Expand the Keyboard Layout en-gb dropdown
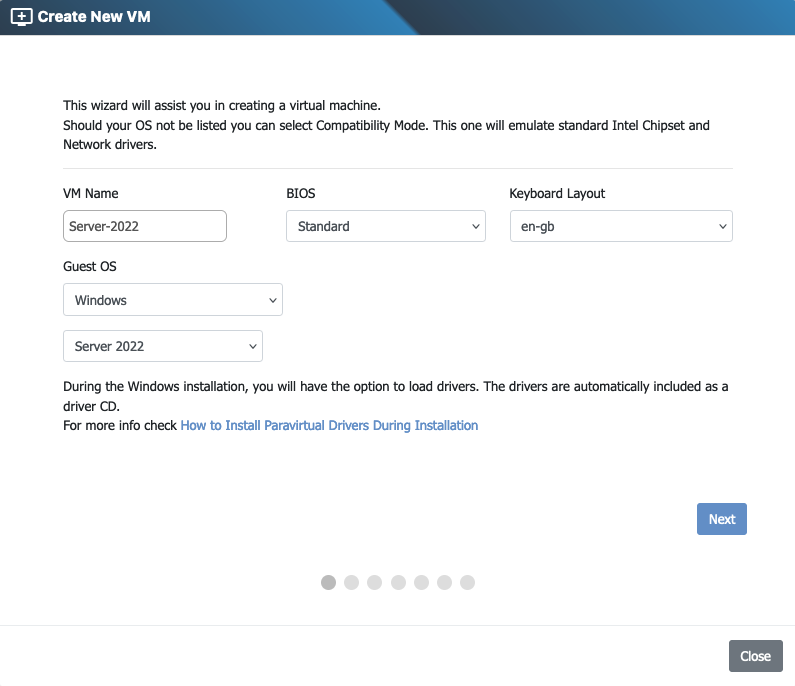 (621, 226)
